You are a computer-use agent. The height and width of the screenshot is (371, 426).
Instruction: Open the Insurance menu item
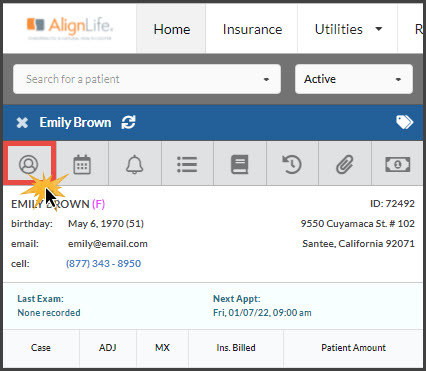(x=252, y=29)
